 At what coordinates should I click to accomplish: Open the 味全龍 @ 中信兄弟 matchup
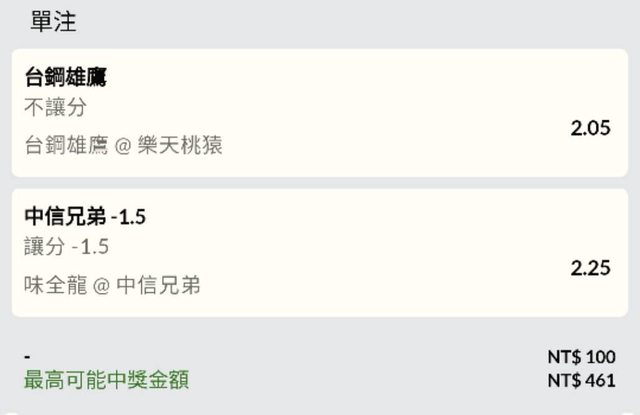click(112, 286)
